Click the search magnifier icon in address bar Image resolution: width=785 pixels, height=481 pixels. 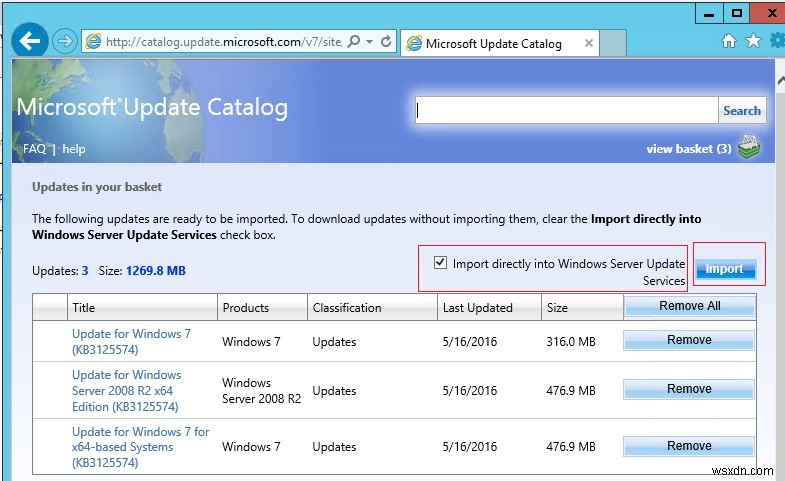click(353, 42)
